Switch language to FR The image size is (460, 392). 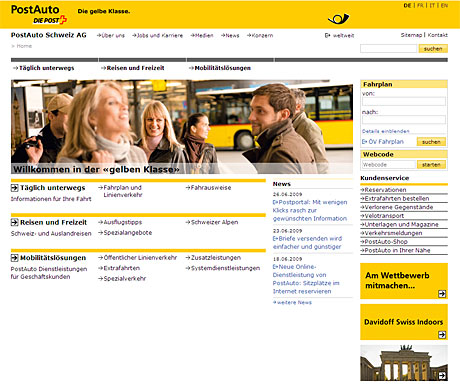[x=420, y=5]
